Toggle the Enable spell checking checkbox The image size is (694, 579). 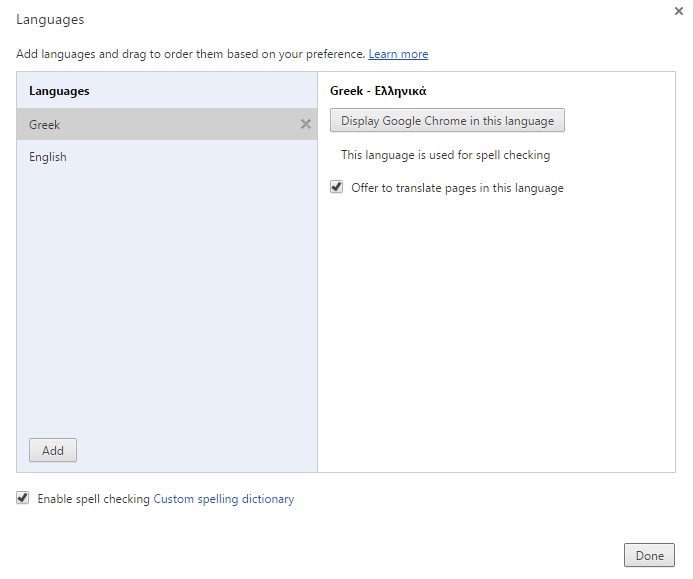coord(23,498)
